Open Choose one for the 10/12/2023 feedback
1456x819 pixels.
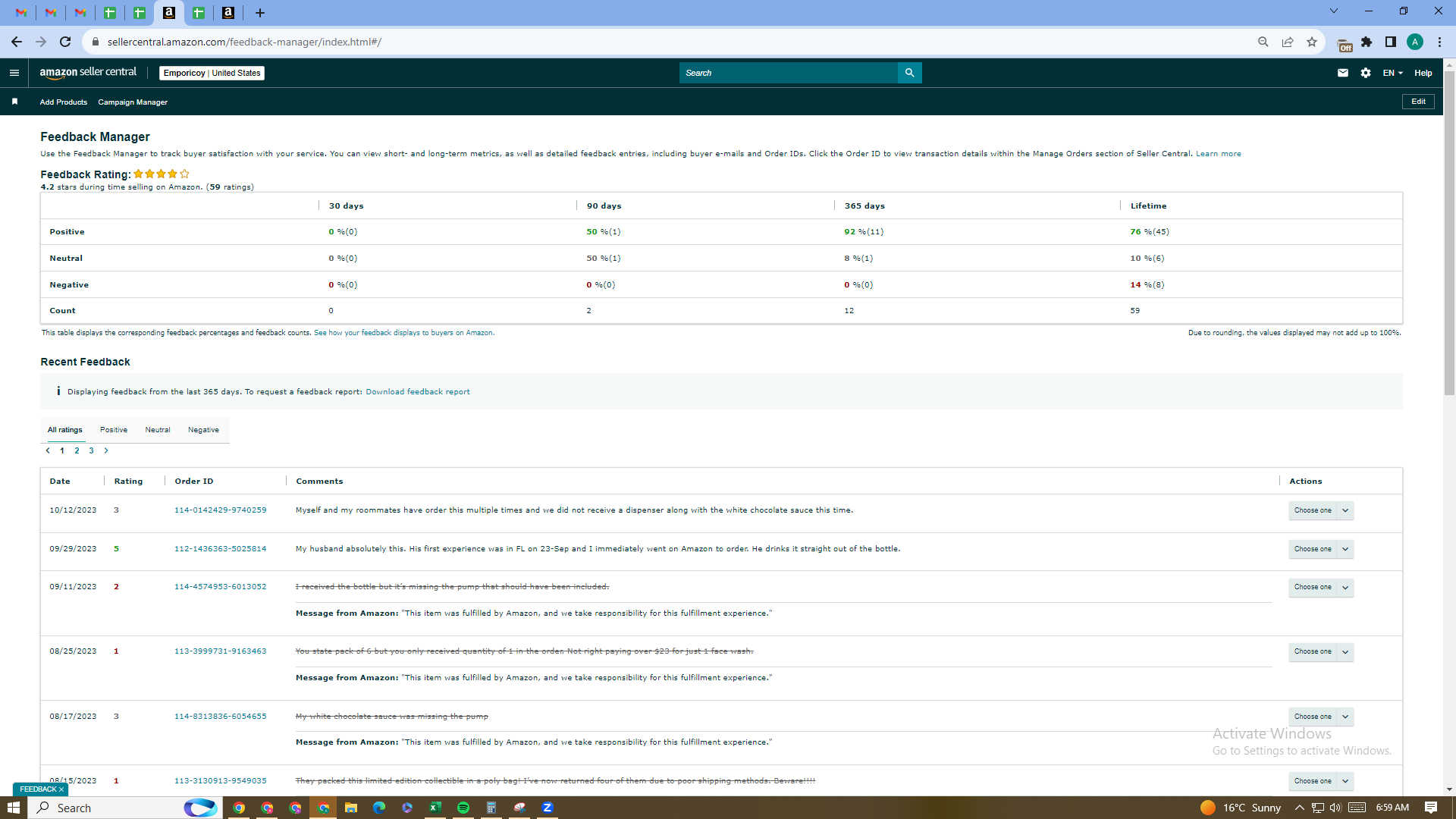tap(1321, 510)
